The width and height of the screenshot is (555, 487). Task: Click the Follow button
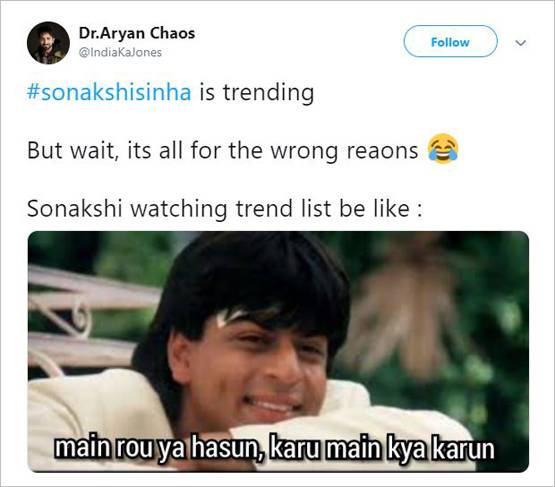click(450, 41)
